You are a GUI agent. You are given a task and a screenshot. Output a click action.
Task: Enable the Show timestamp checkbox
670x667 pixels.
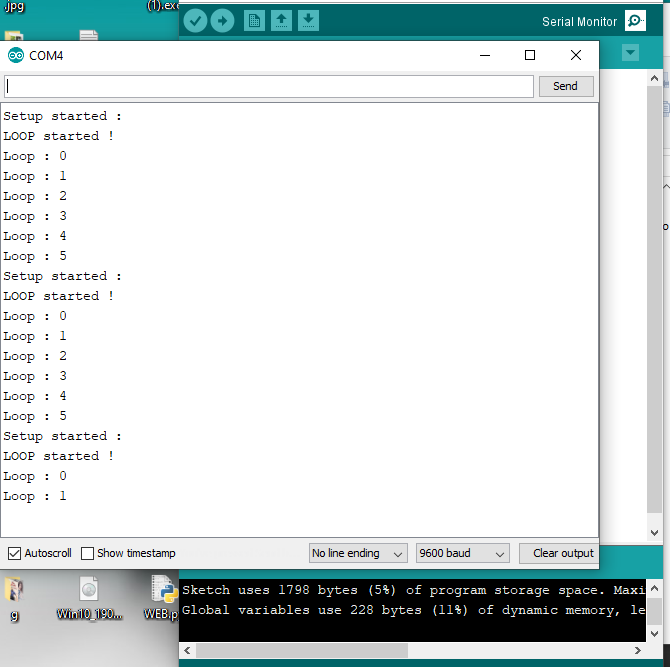(x=88, y=553)
